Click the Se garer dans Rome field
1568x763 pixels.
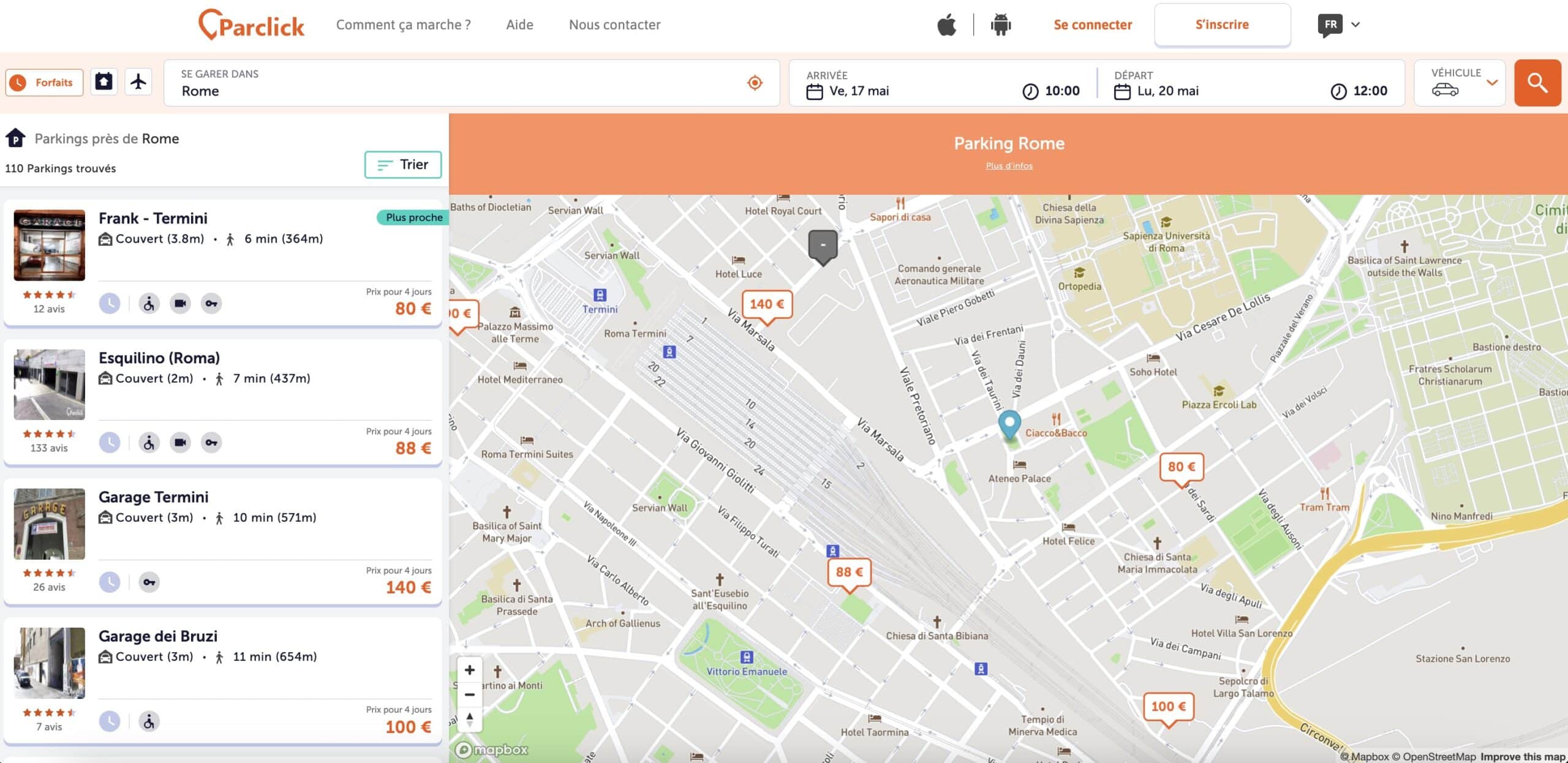pyautogui.click(x=472, y=83)
